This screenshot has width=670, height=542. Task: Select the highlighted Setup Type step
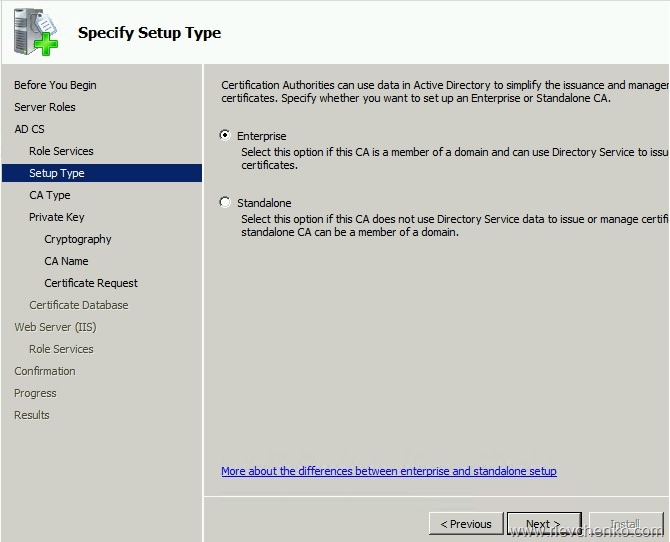[57, 173]
